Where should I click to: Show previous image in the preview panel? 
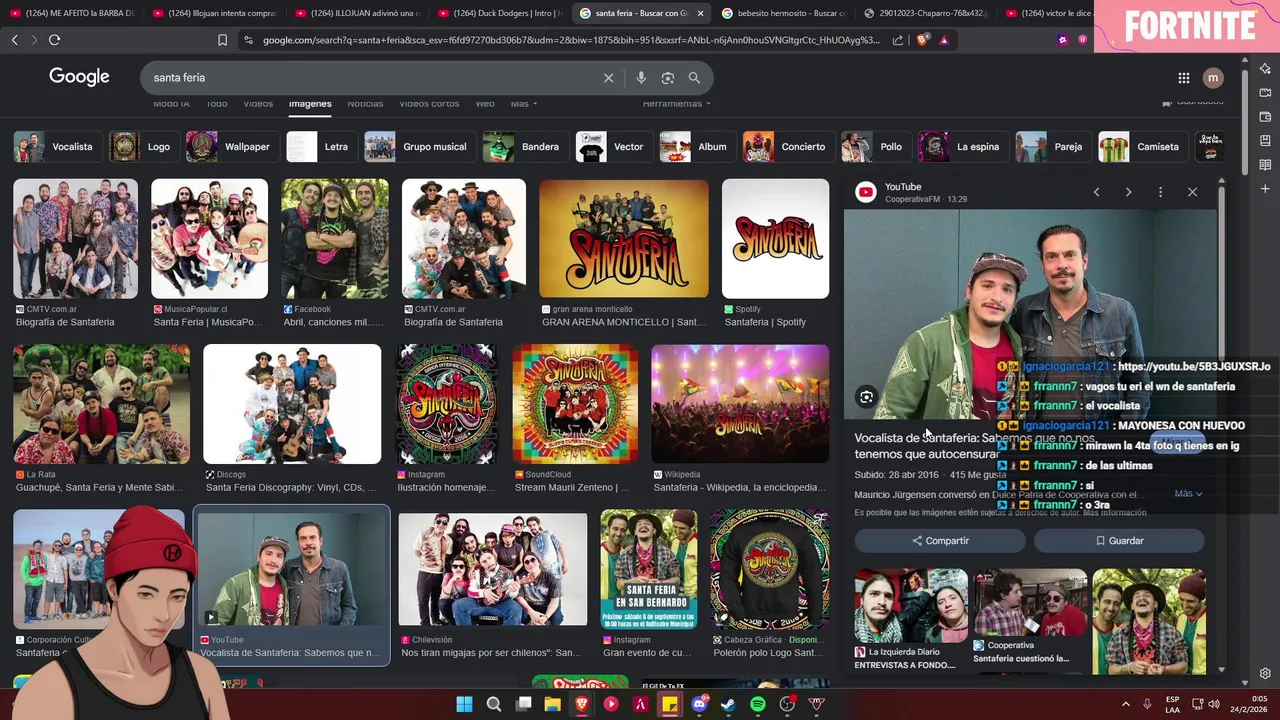(1096, 192)
